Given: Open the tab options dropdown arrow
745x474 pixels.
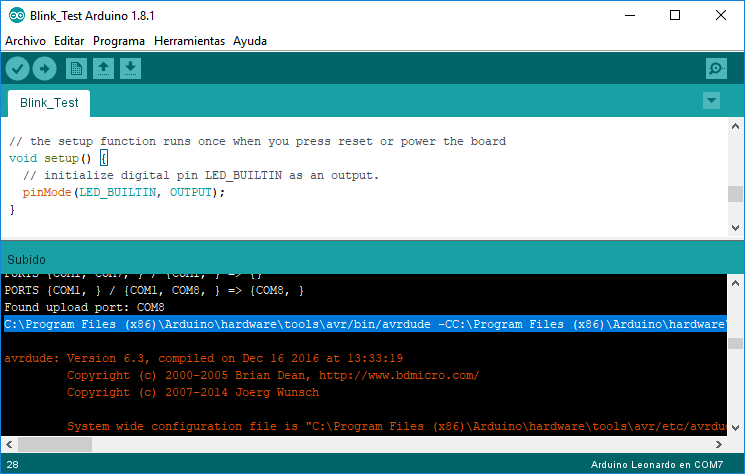Looking at the screenshot, I should (x=711, y=101).
